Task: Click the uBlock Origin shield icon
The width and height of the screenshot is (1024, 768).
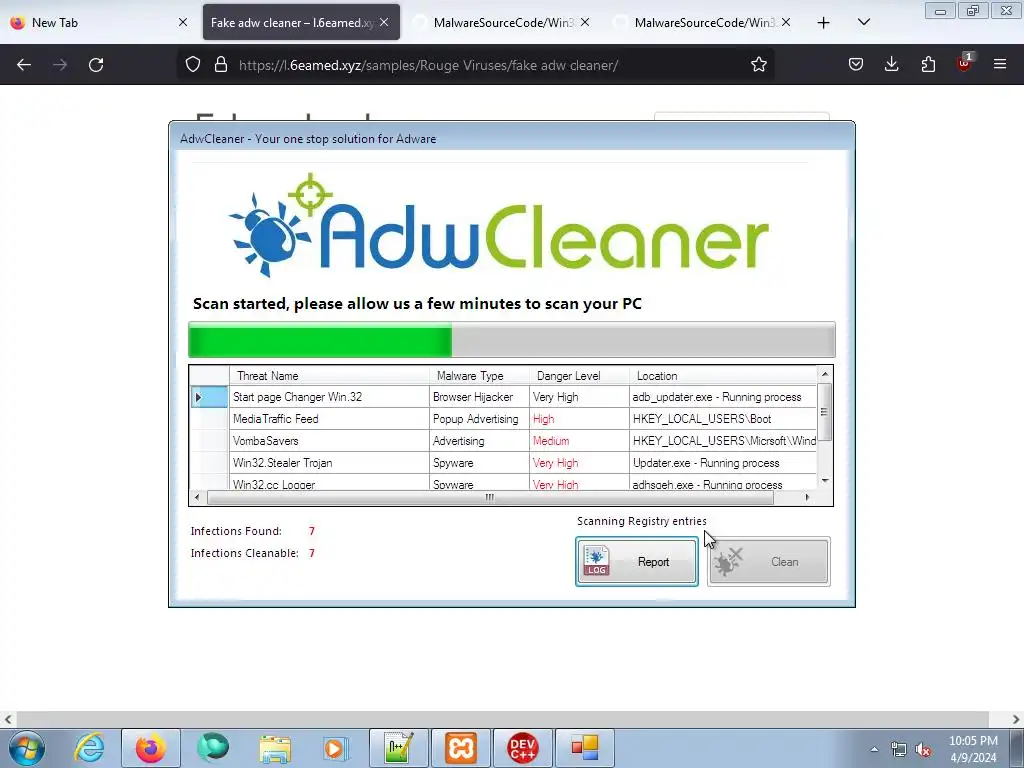Action: 964,63
